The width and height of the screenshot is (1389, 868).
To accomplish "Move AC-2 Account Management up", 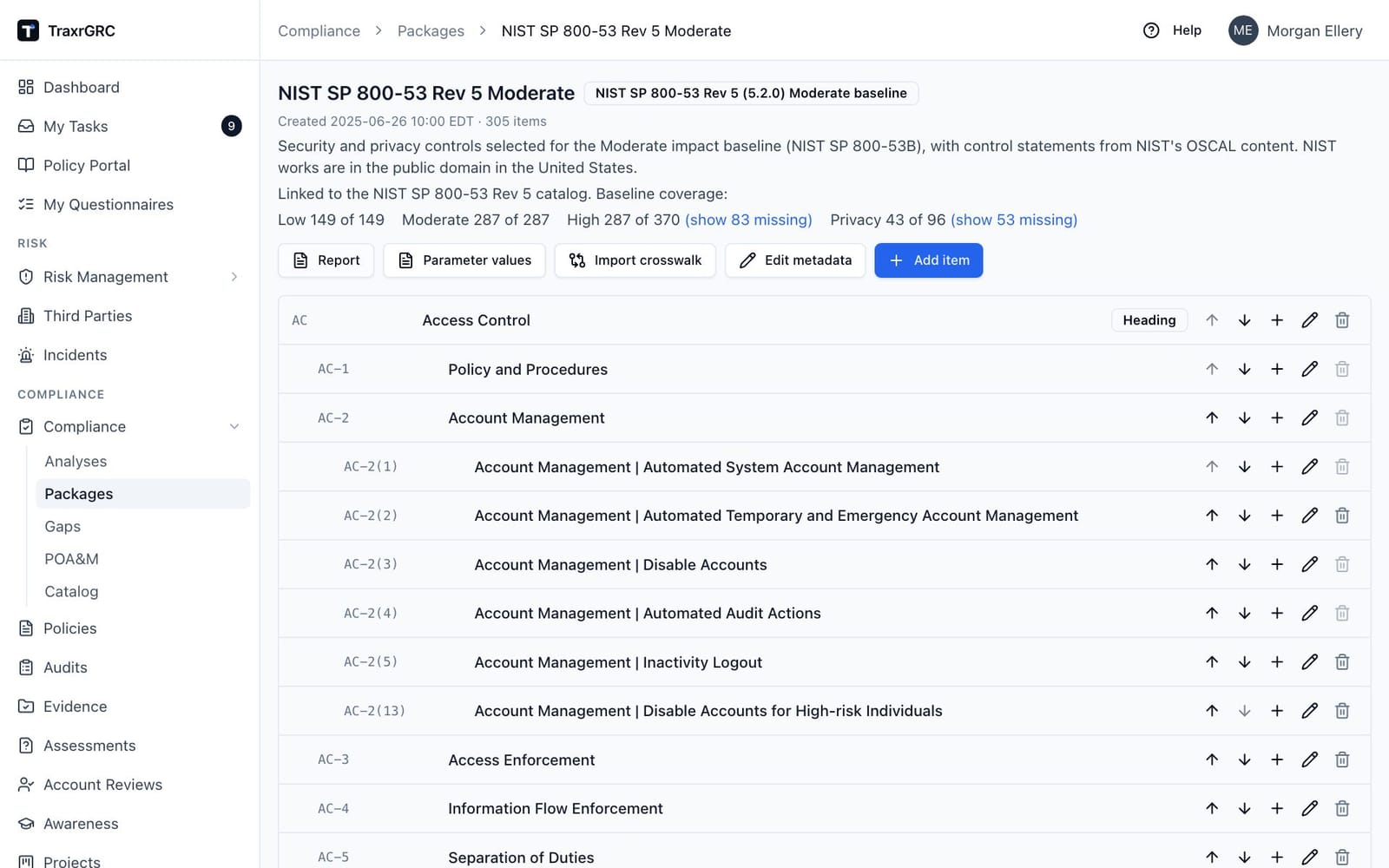I will [1212, 418].
